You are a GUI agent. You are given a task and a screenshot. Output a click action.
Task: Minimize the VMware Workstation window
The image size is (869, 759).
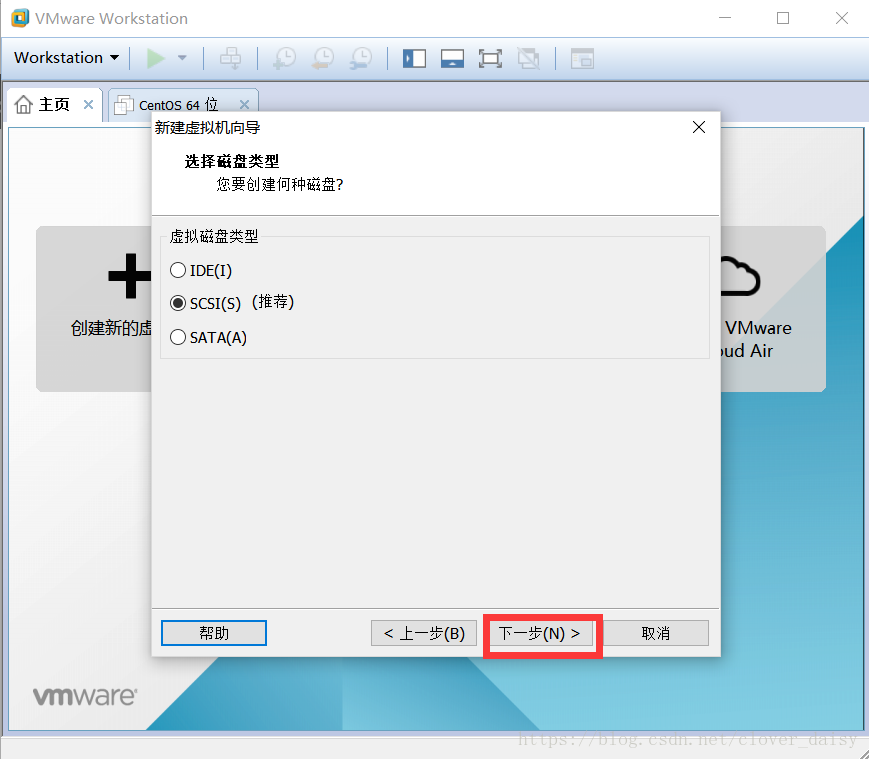tap(725, 18)
